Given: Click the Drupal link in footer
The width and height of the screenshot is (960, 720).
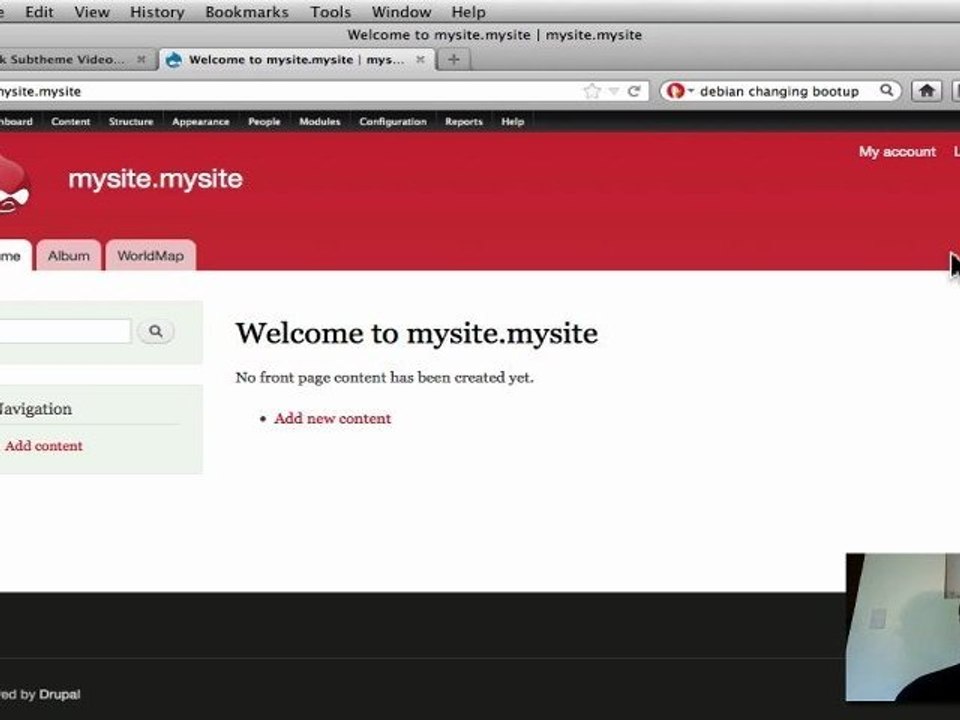Looking at the screenshot, I should click(x=59, y=694).
